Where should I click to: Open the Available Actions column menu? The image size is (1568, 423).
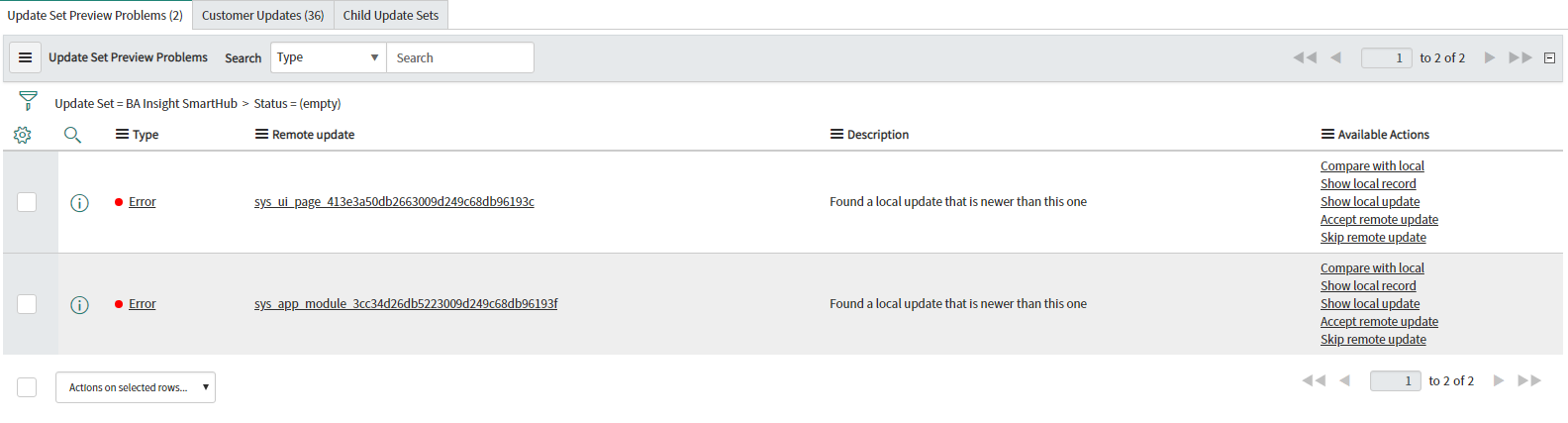coord(1327,135)
